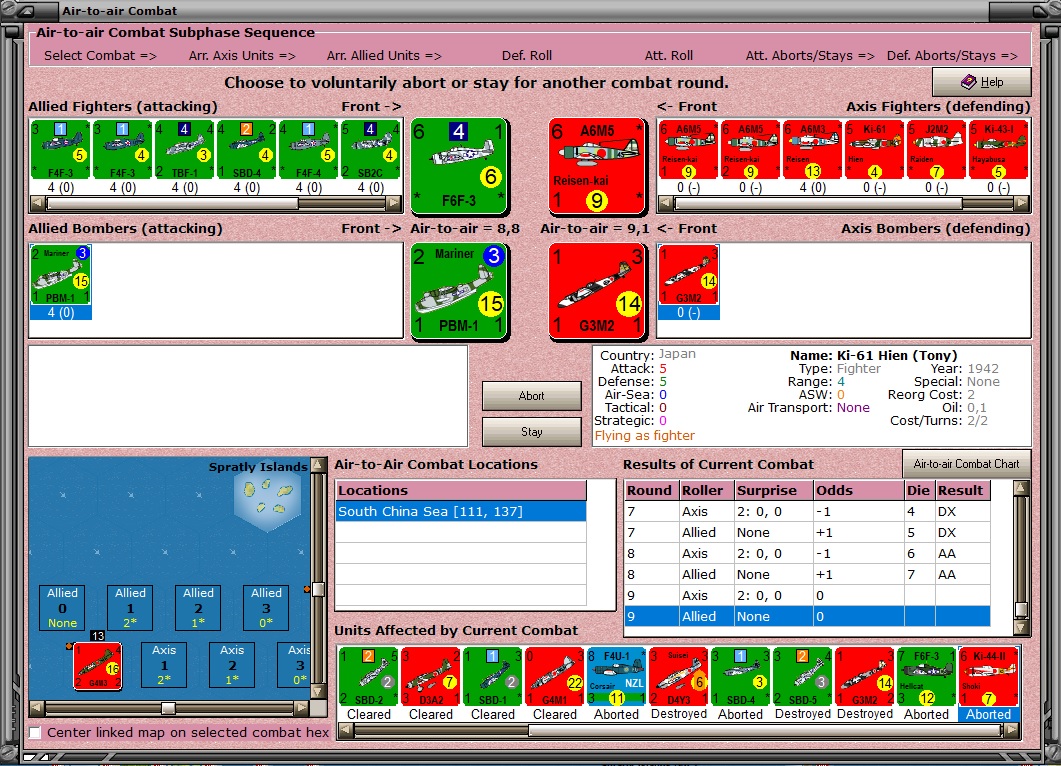Select the F4F-3 fighter with yellow 4
1061x766 pixels.
[x=122, y=150]
